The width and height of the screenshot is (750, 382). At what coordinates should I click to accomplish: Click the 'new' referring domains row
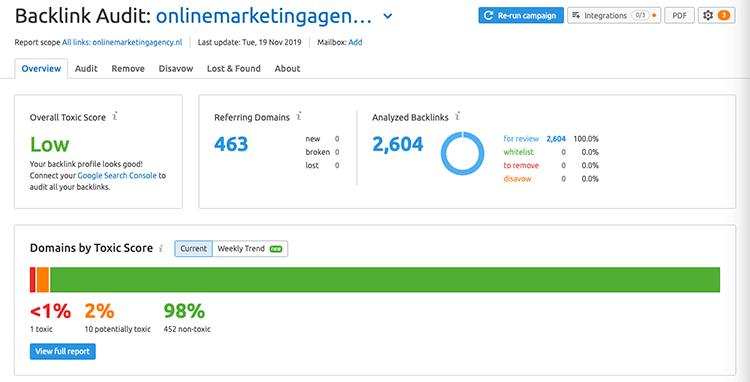pyautogui.click(x=322, y=139)
